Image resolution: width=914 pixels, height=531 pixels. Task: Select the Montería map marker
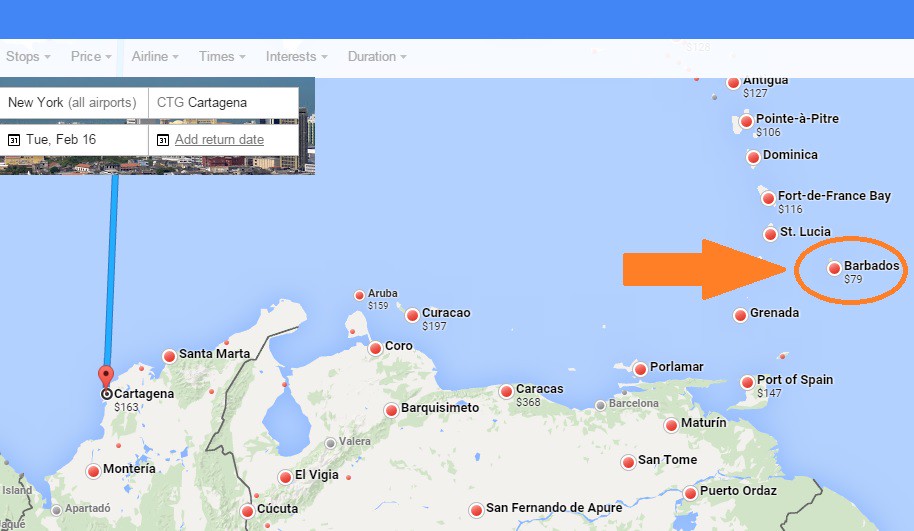pos(93,471)
